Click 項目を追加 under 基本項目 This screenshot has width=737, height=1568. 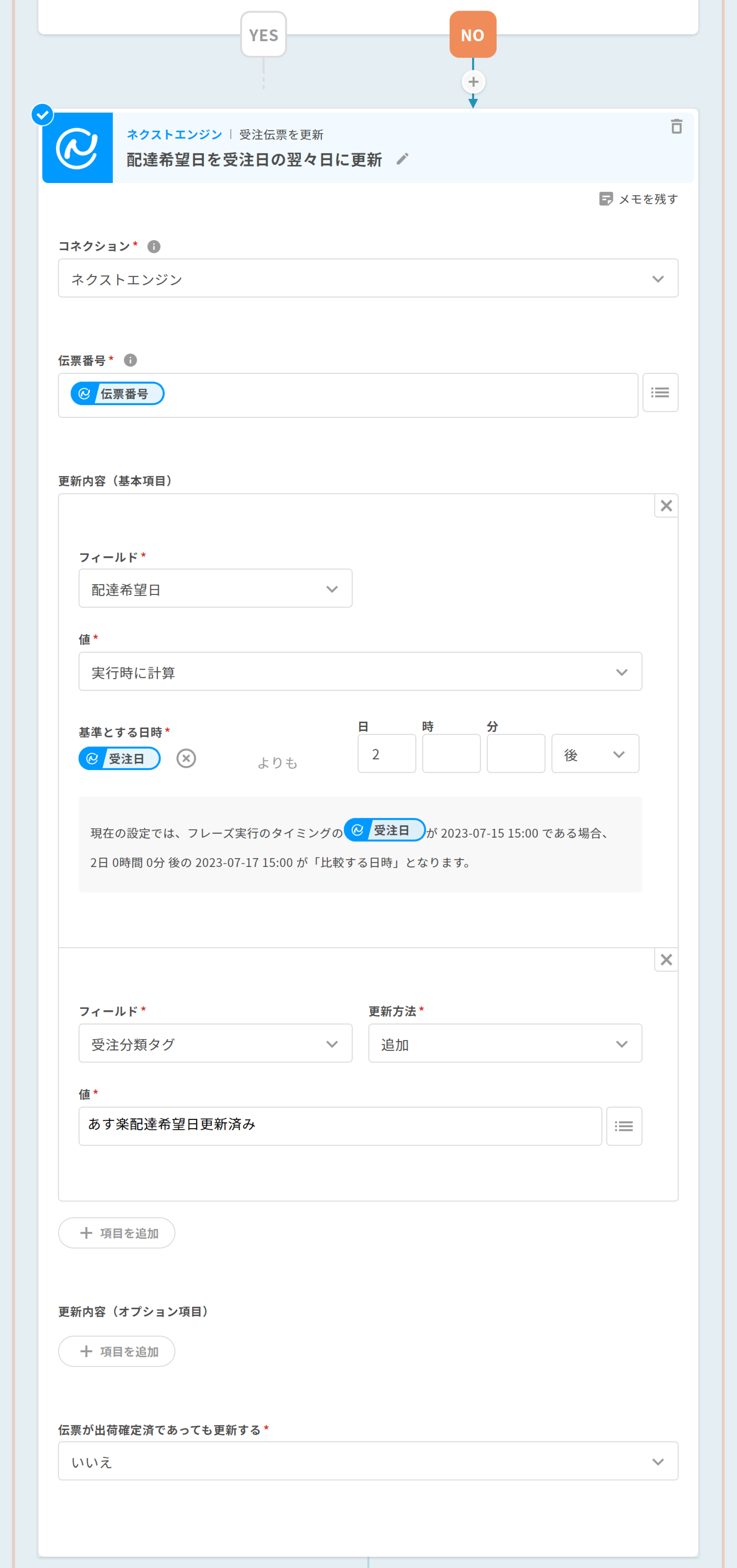(116, 1233)
